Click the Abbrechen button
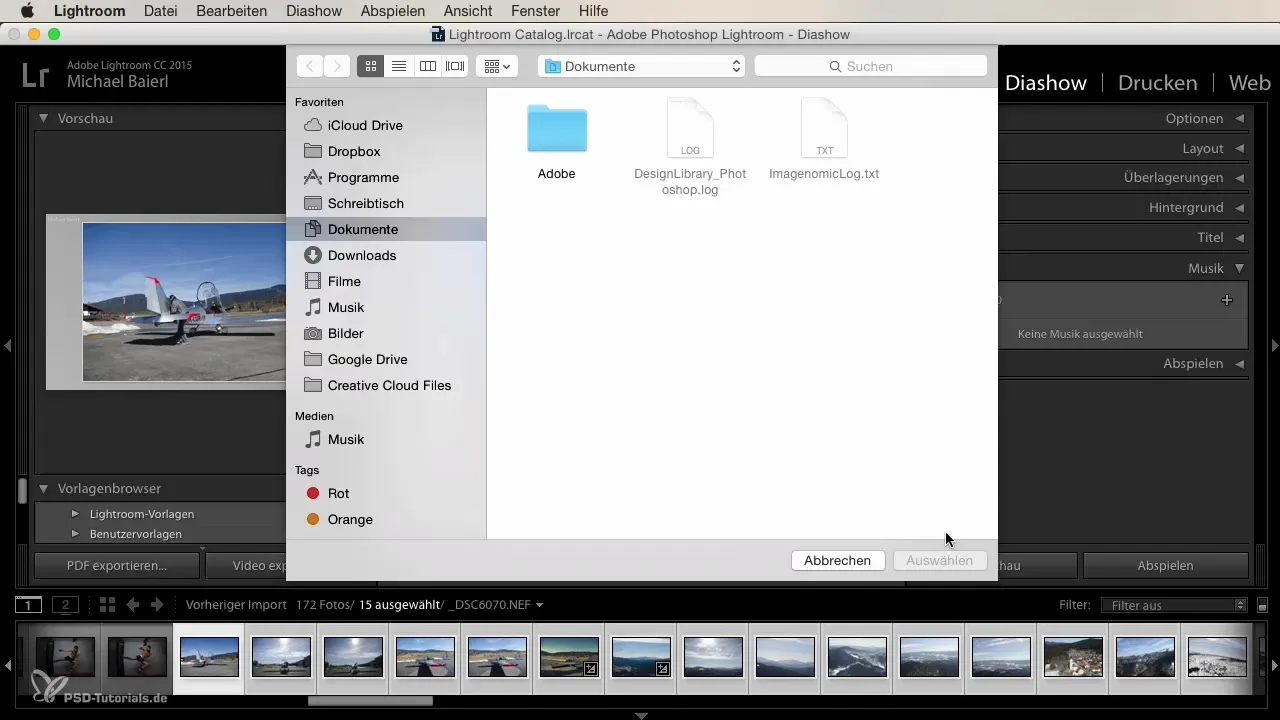1280x720 pixels. 837,561
